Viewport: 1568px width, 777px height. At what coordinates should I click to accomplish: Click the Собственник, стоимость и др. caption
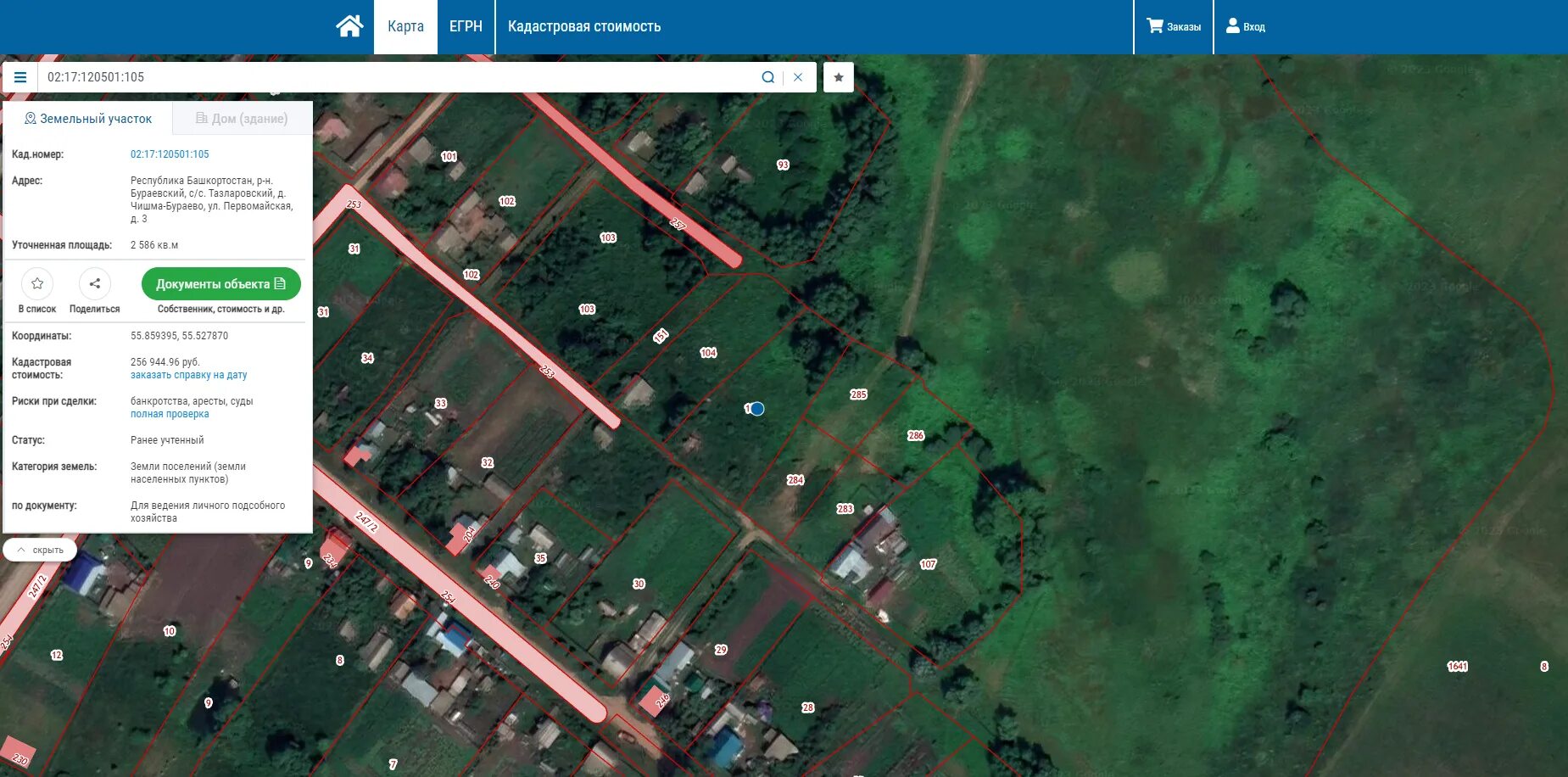[x=220, y=309]
